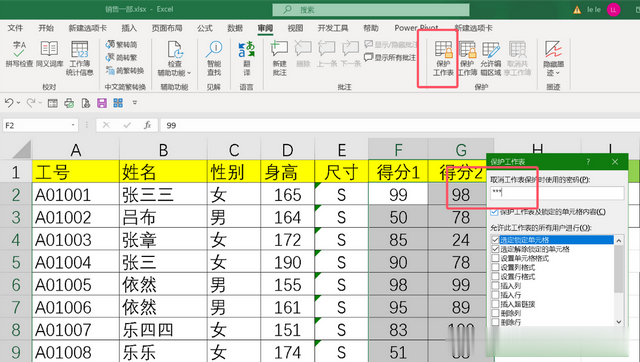Click the undo arrow in quick access toolbar

coord(9,103)
